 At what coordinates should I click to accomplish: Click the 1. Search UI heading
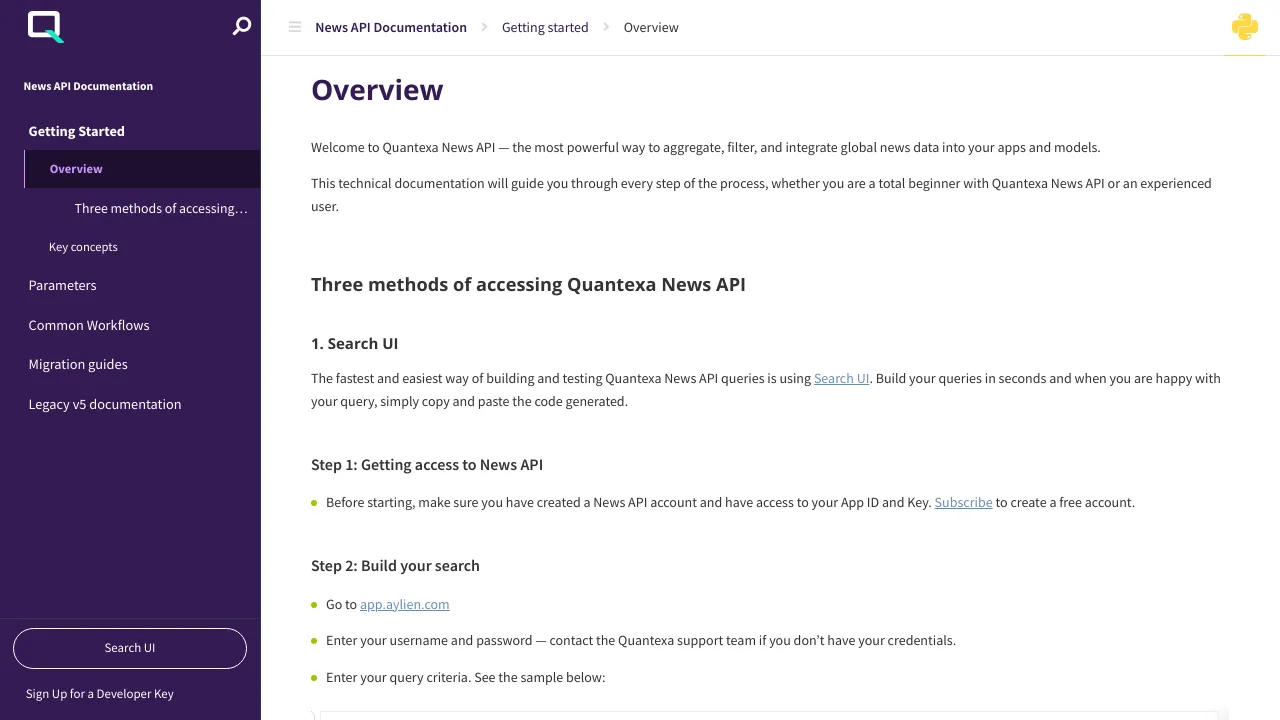pyautogui.click(x=354, y=343)
